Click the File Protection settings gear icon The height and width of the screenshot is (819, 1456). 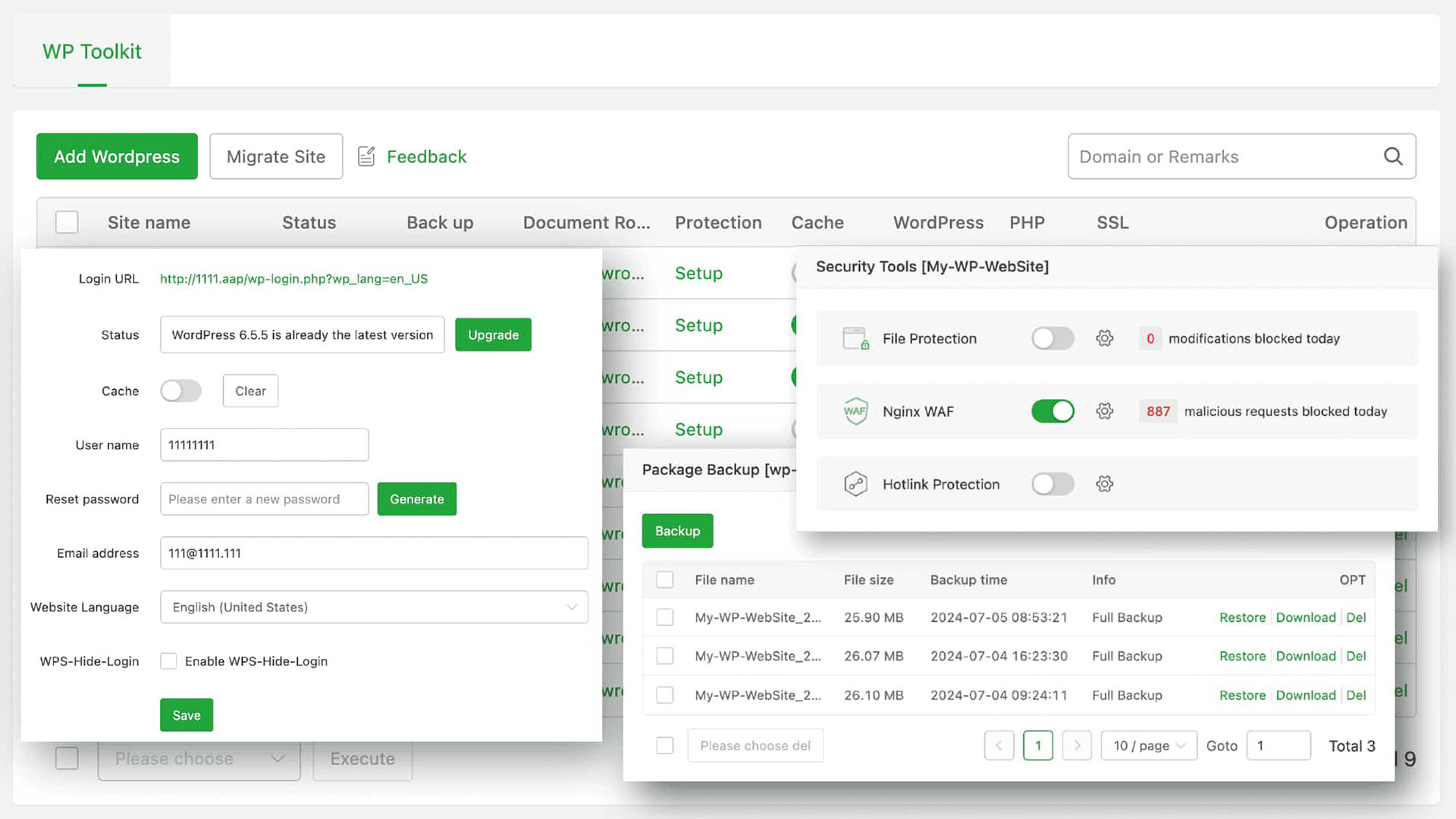pos(1104,338)
